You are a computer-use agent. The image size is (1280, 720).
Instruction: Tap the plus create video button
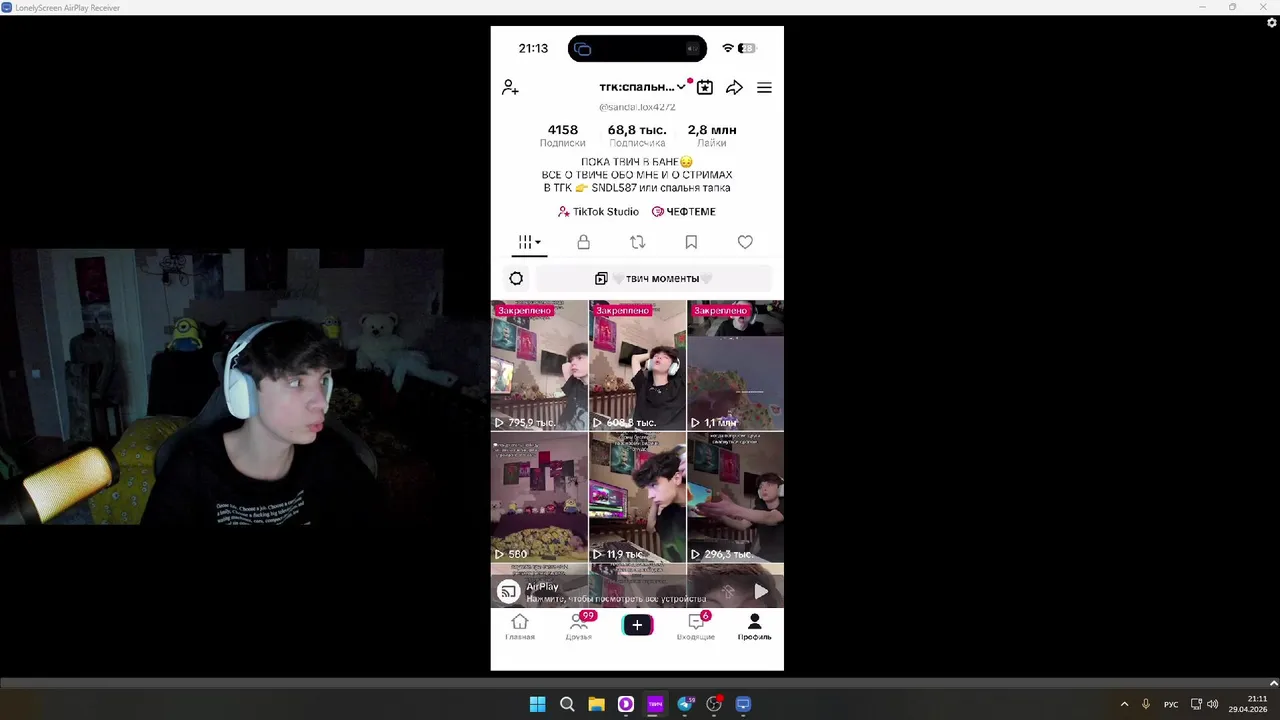click(637, 625)
